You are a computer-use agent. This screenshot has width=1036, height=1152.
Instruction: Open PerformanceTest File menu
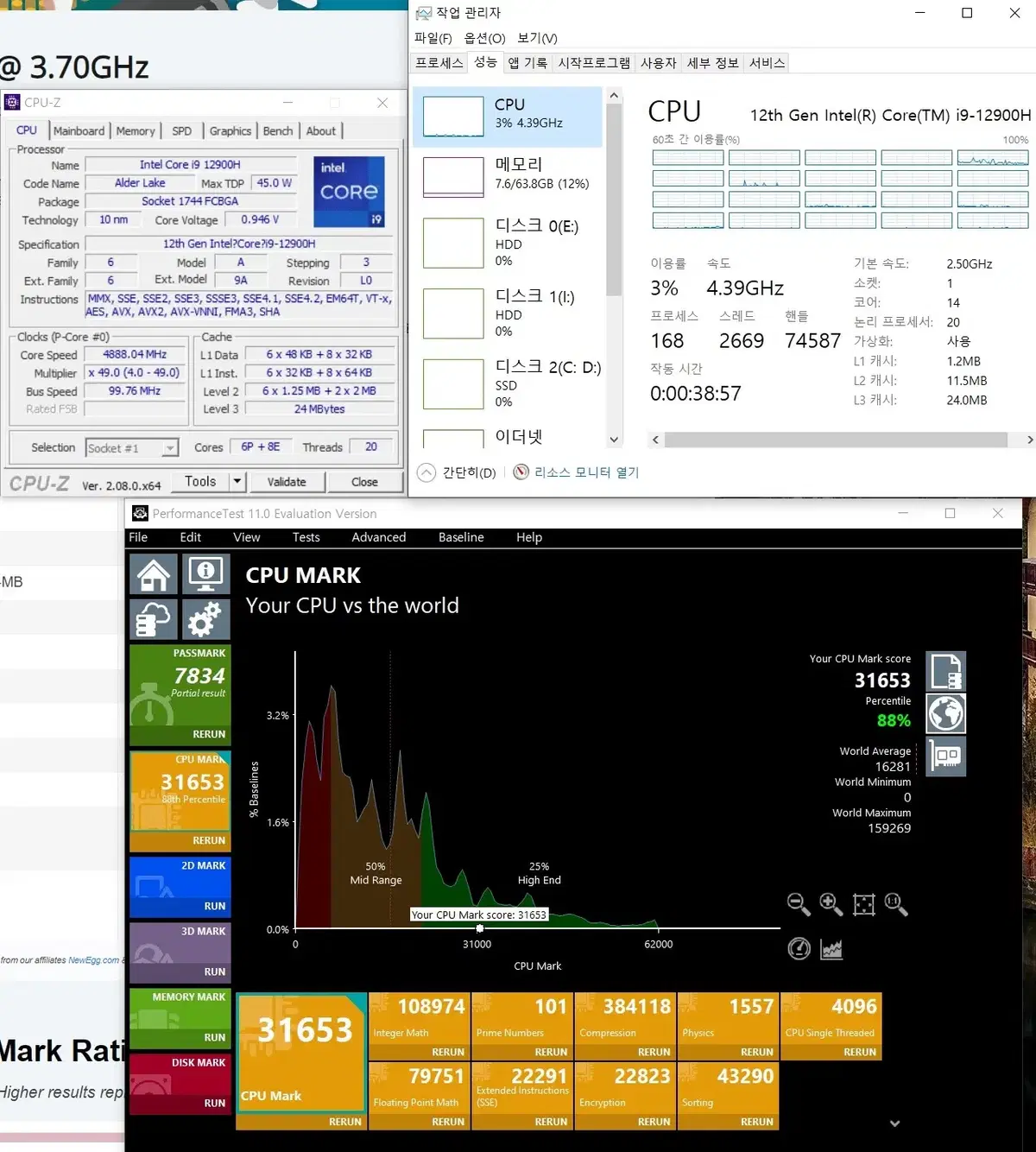pyautogui.click(x=138, y=537)
